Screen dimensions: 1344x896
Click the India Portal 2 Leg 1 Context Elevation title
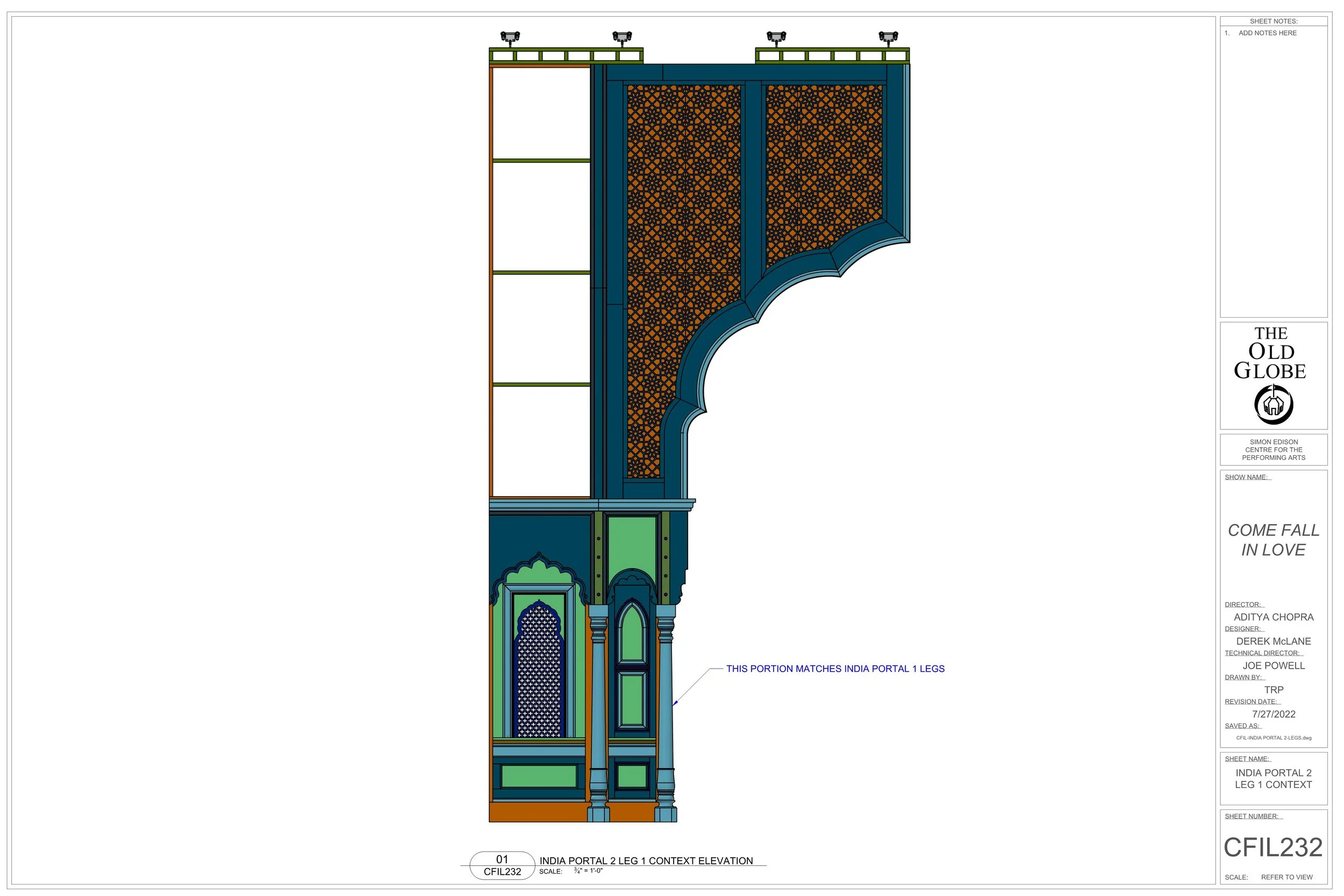646,861
